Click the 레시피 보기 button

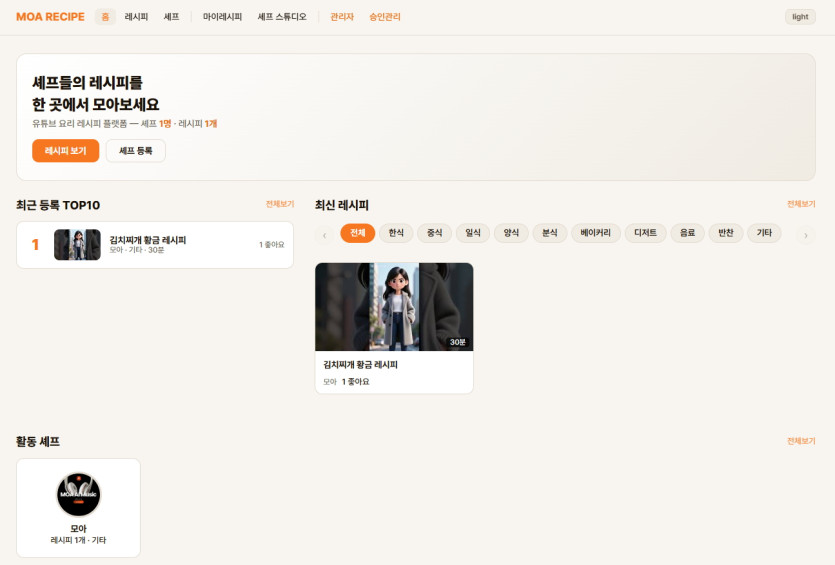click(65, 151)
